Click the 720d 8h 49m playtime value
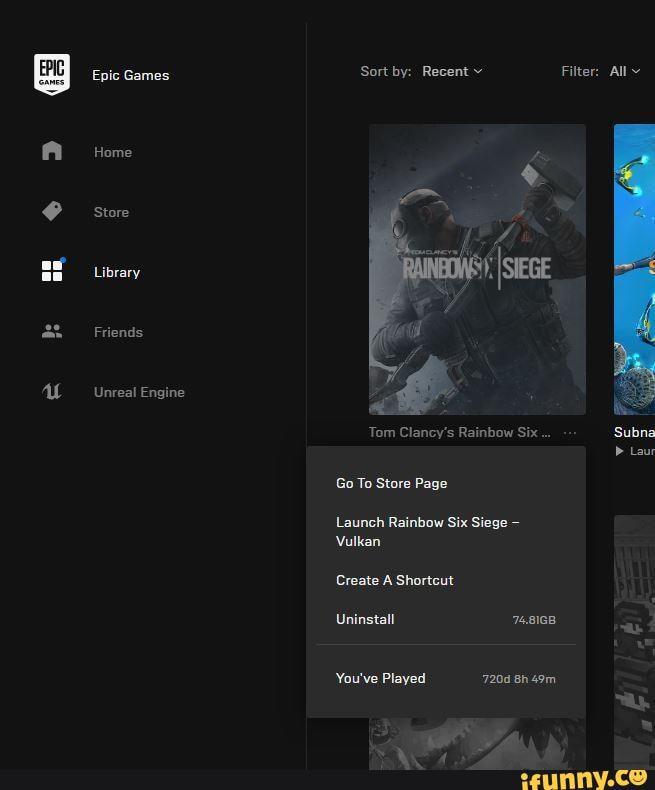 pos(519,679)
